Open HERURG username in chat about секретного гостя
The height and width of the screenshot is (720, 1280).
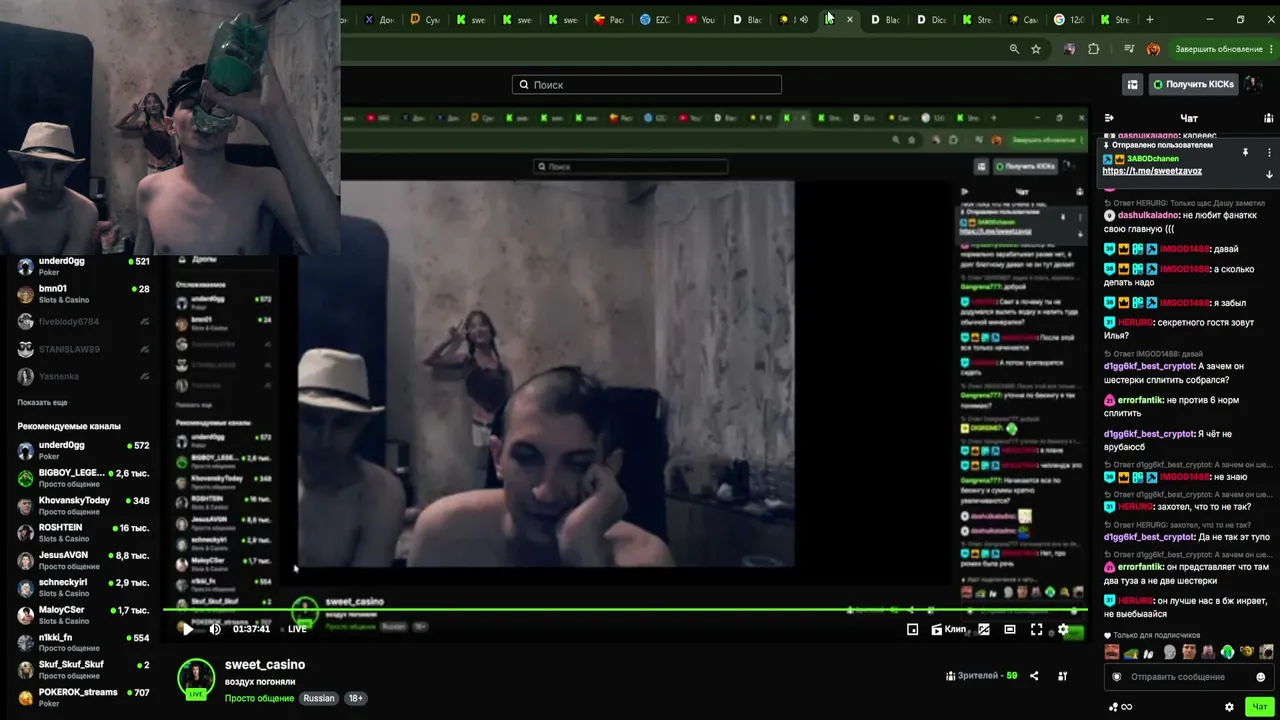[x=1135, y=322]
